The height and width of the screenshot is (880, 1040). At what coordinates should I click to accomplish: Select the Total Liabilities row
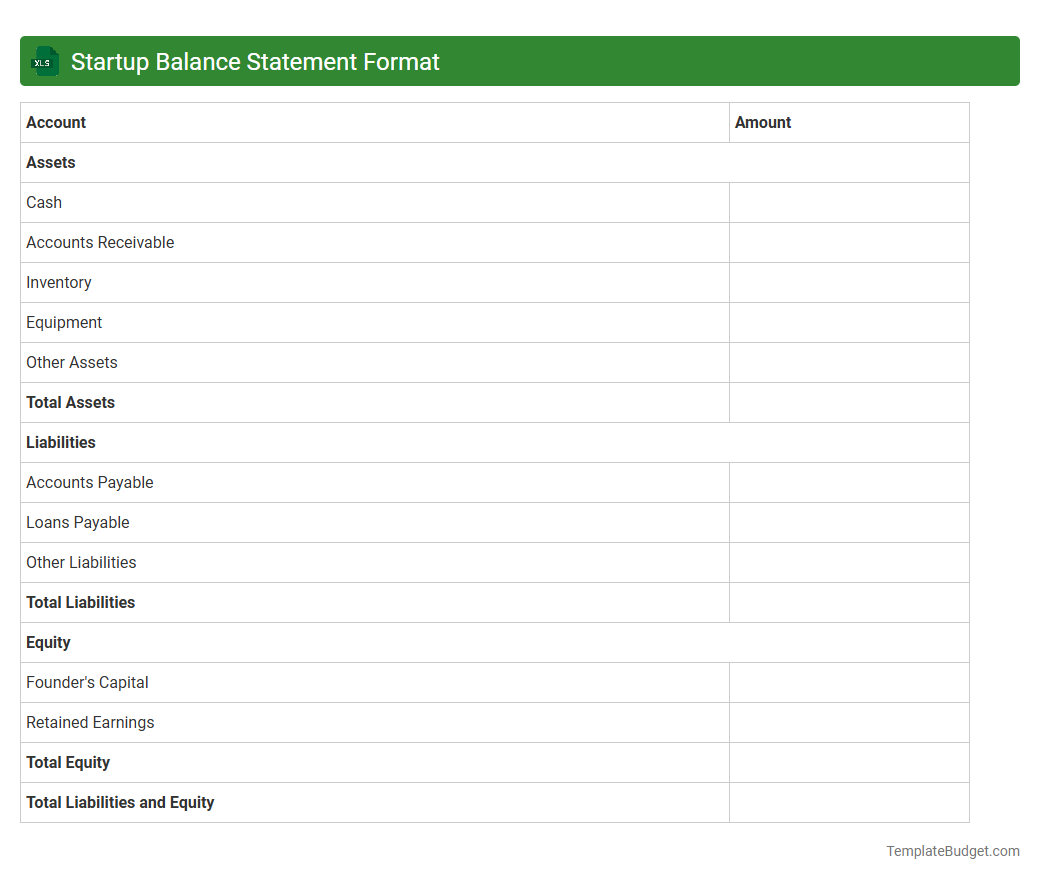coord(81,602)
